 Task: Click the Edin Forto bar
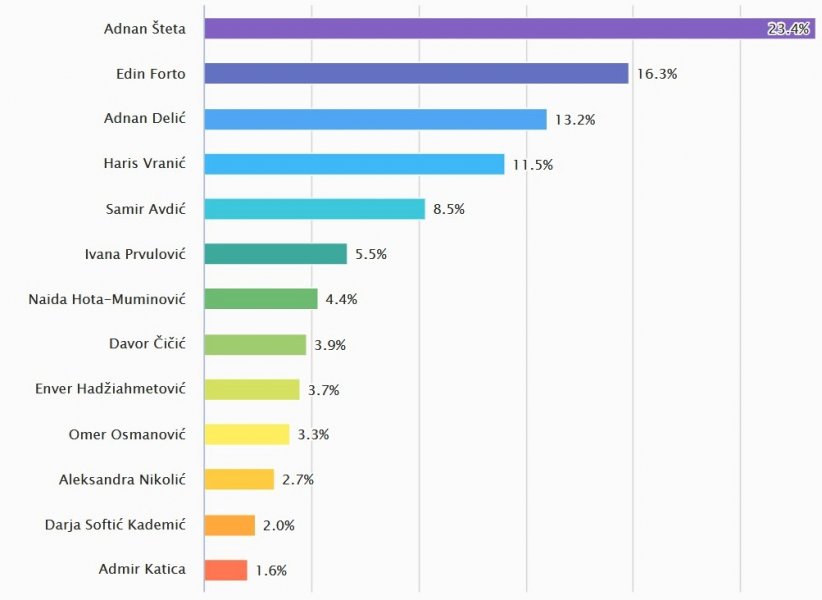coord(416,74)
